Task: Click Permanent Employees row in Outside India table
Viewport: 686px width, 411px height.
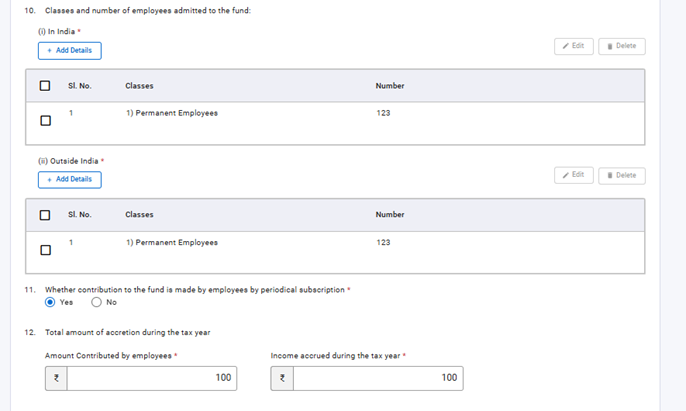Action: (x=172, y=242)
